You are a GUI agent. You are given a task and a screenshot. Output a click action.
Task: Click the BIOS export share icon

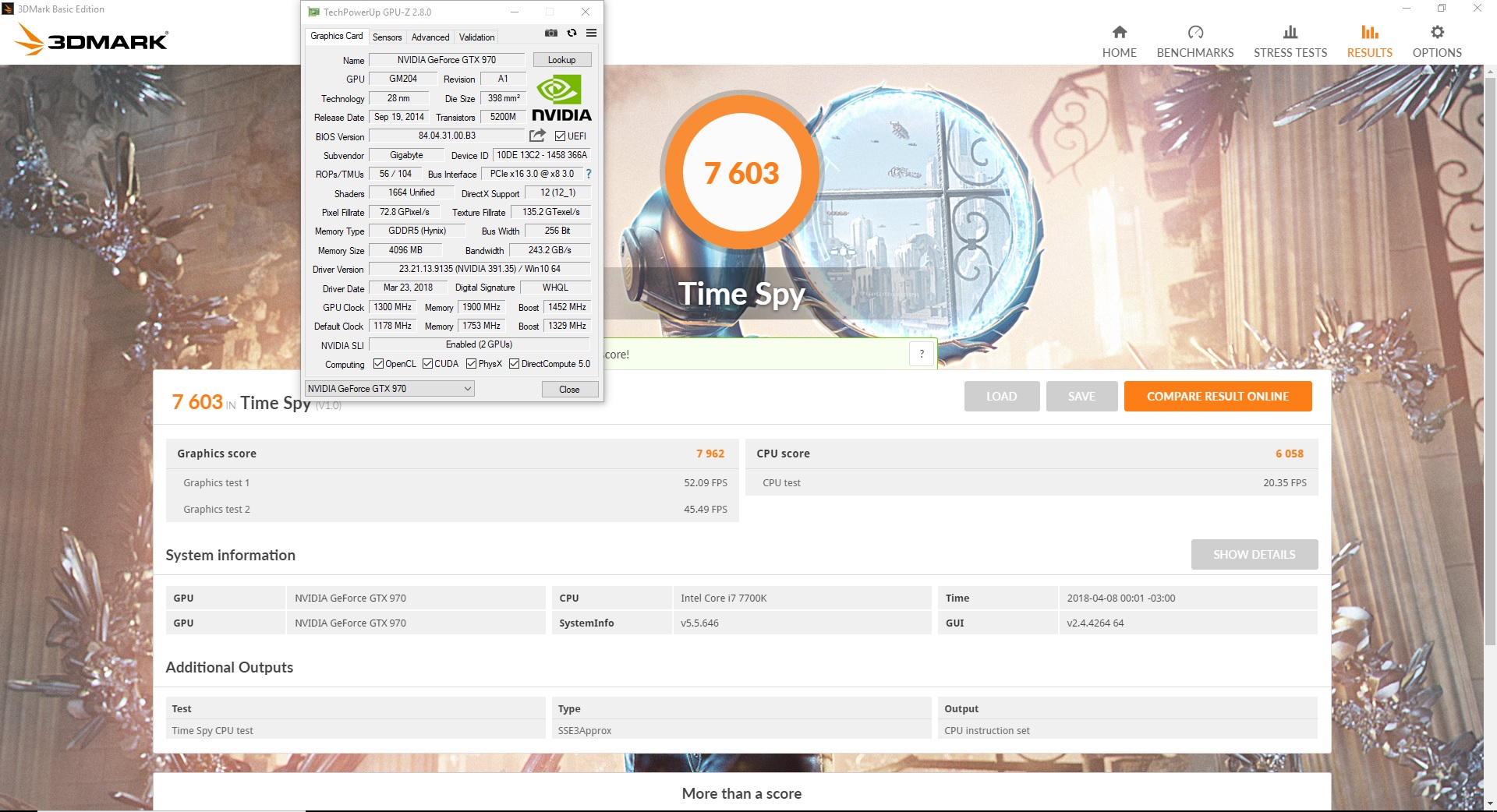click(x=537, y=136)
